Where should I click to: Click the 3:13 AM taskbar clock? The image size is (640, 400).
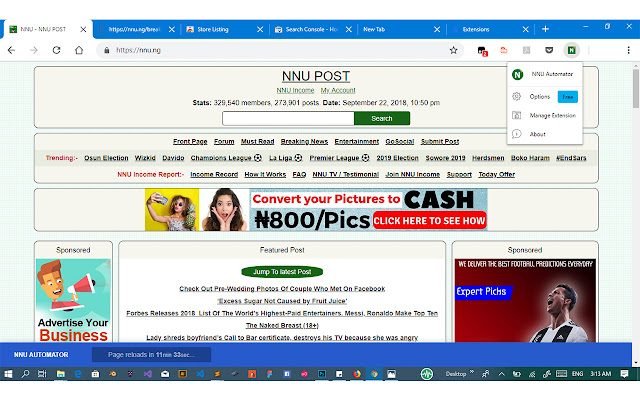coord(601,373)
